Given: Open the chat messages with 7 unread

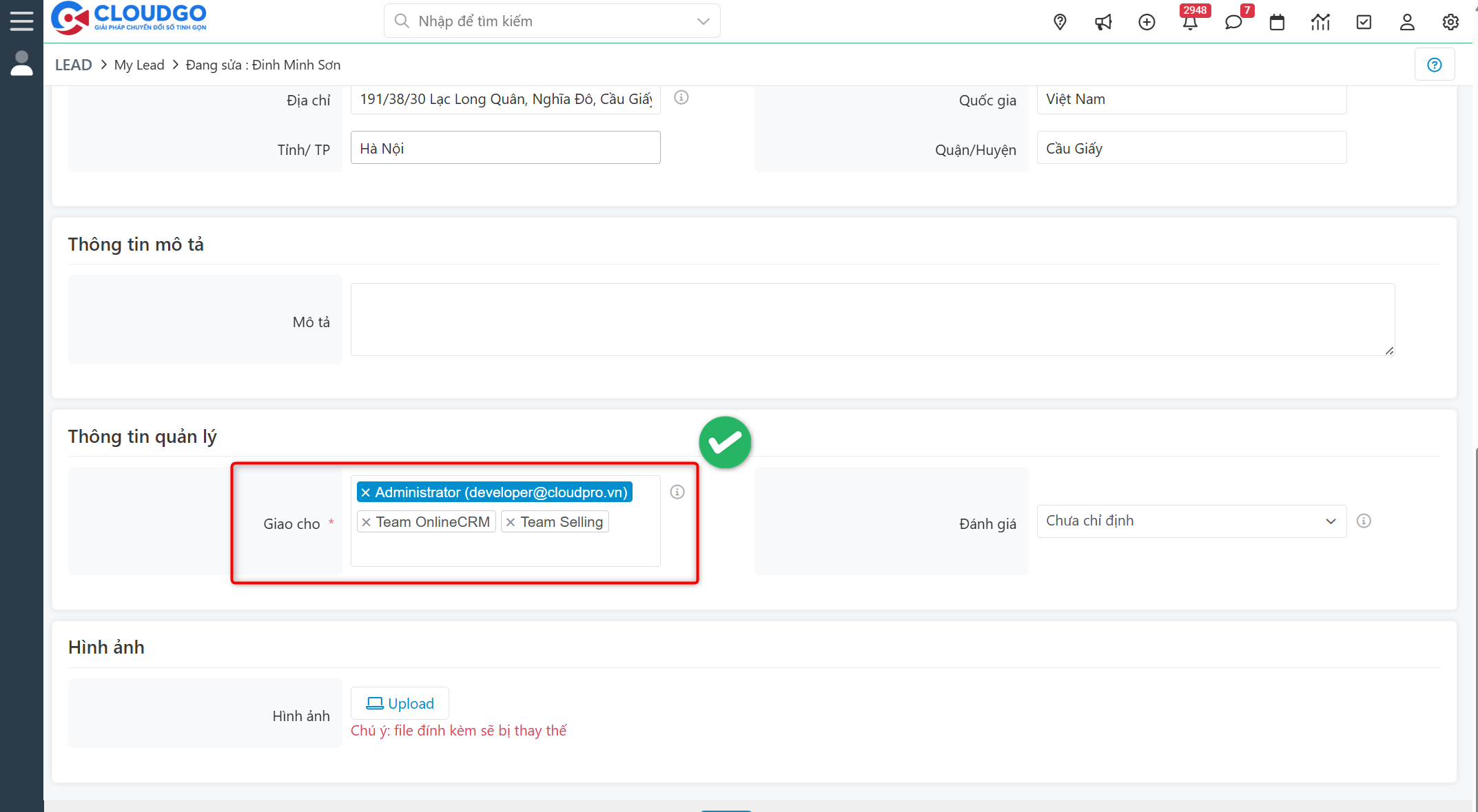Looking at the screenshot, I should [x=1233, y=23].
